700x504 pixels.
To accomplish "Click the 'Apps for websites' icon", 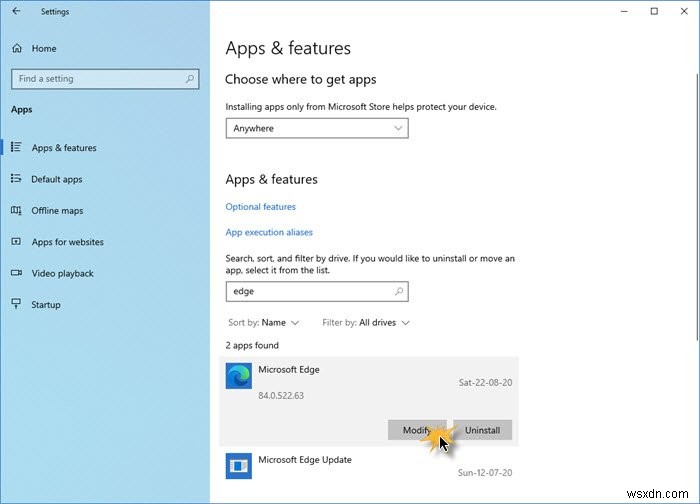I will coord(16,242).
